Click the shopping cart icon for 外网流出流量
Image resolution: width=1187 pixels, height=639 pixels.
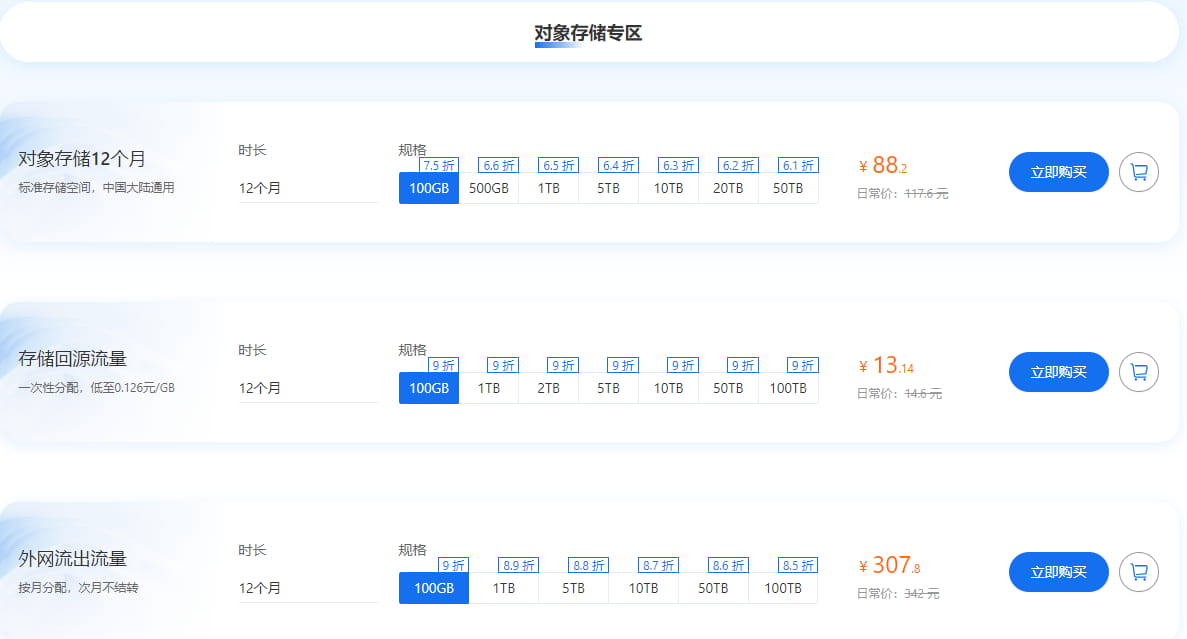coord(1138,572)
